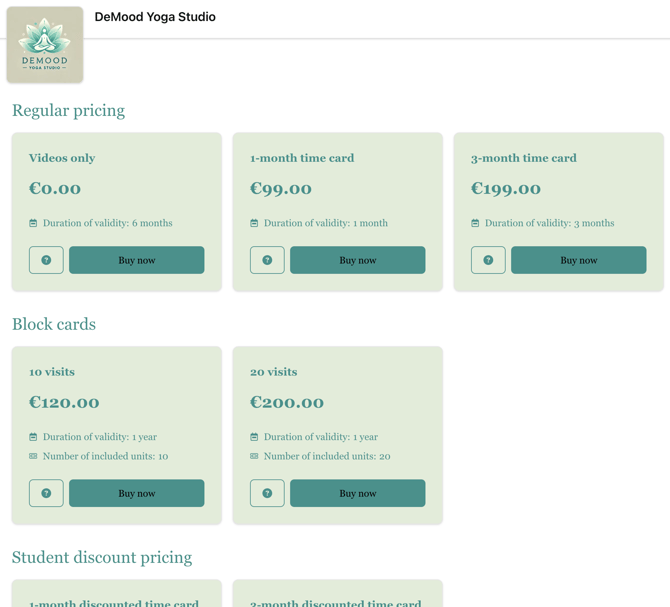Click units icon in 10 visits card
Image resolution: width=670 pixels, height=607 pixels.
(x=33, y=456)
